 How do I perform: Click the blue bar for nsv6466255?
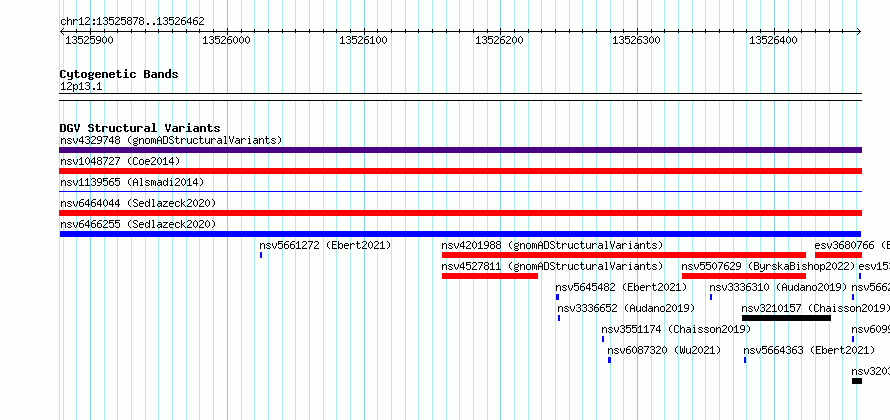[460, 234]
